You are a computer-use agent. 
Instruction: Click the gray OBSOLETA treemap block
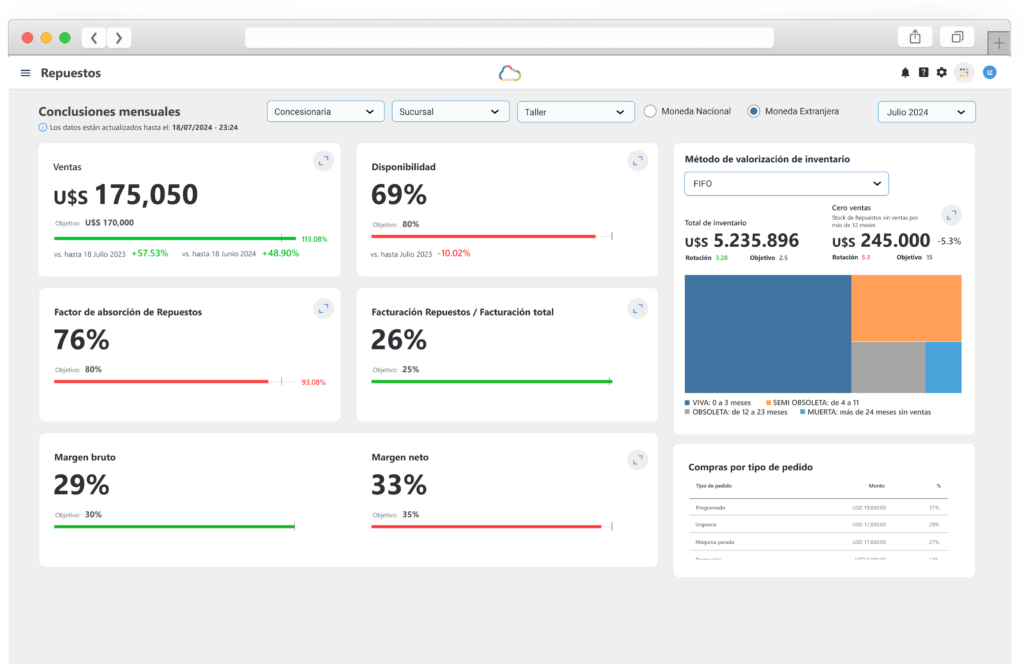888,367
